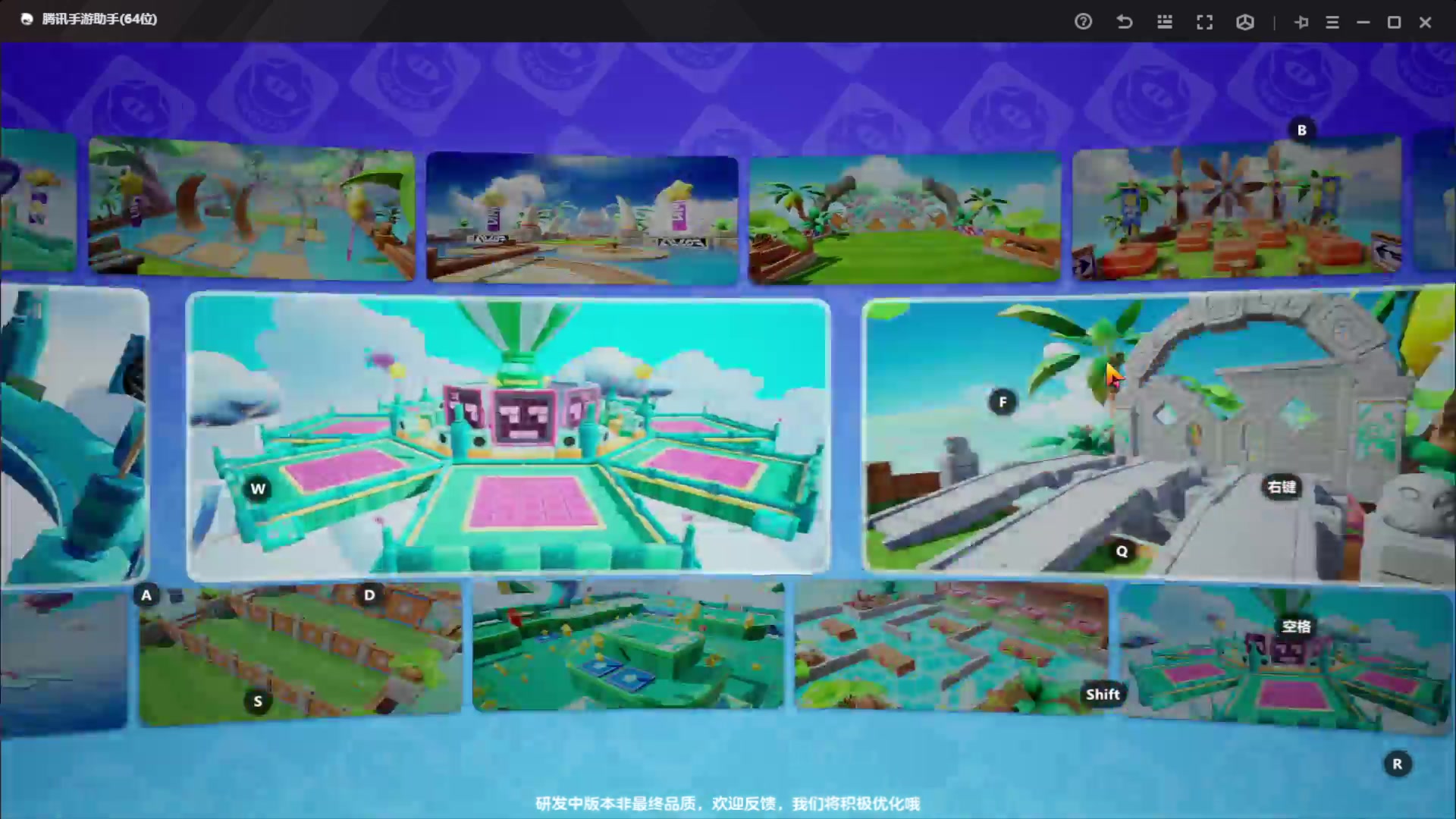Viewport: 1456px width, 819px height.
Task: Toggle fullscreen mode icon
Action: 1204,22
